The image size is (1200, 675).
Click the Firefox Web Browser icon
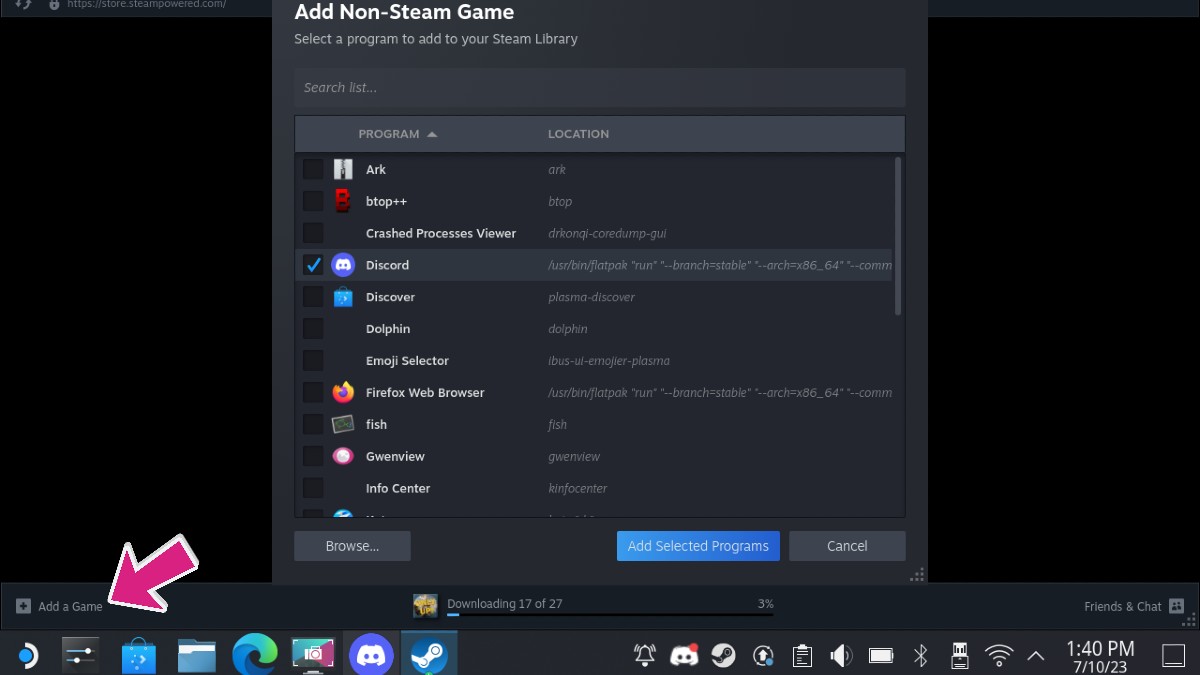(x=343, y=393)
